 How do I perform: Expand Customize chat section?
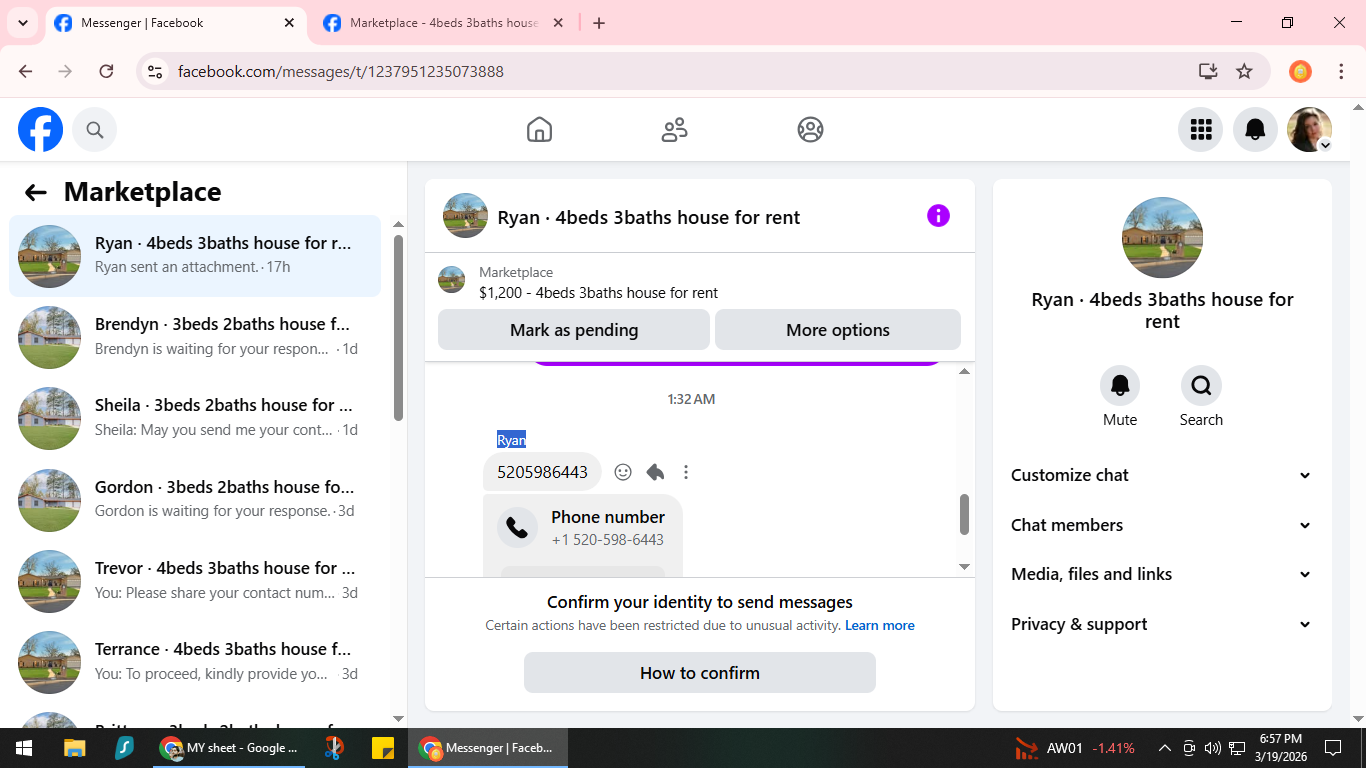[x=1162, y=475]
